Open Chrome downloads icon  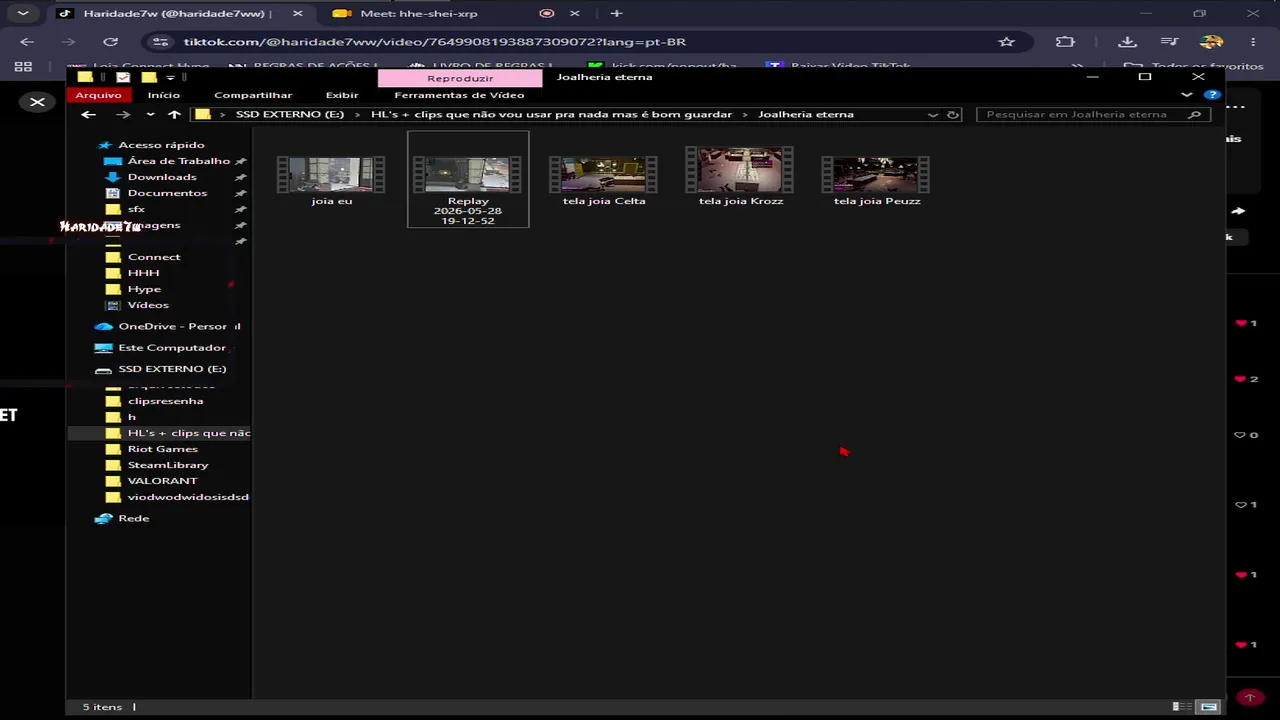tap(1127, 42)
